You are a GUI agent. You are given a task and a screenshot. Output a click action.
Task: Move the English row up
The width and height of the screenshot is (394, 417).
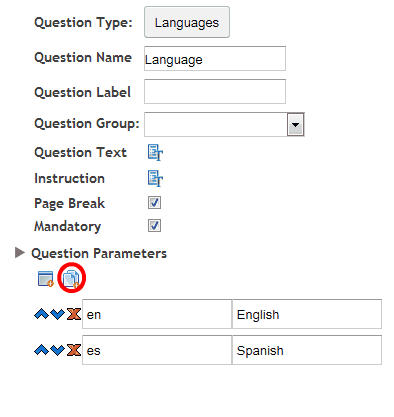pos(41,314)
